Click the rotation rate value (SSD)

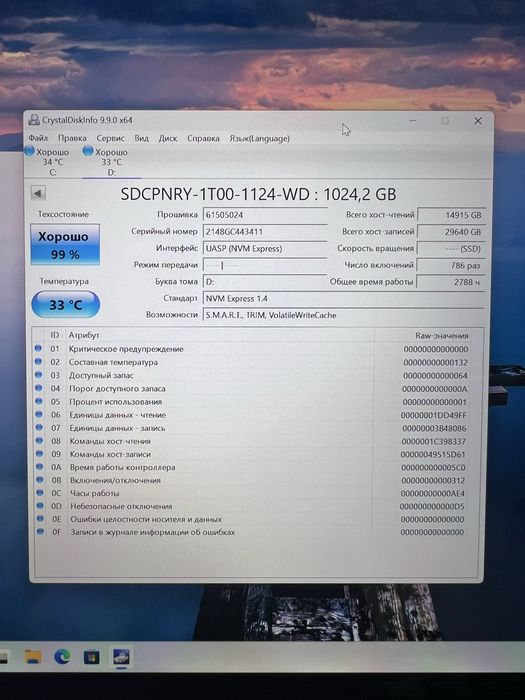pyautogui.click(x=451, y=248)
